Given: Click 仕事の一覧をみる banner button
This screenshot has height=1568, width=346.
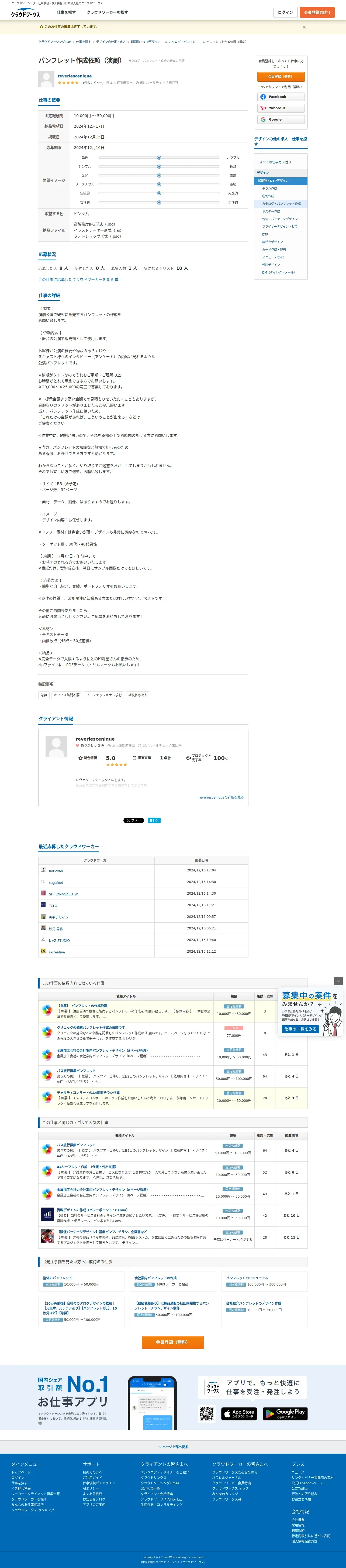Looking at the screenshot, I should 300,1029.
